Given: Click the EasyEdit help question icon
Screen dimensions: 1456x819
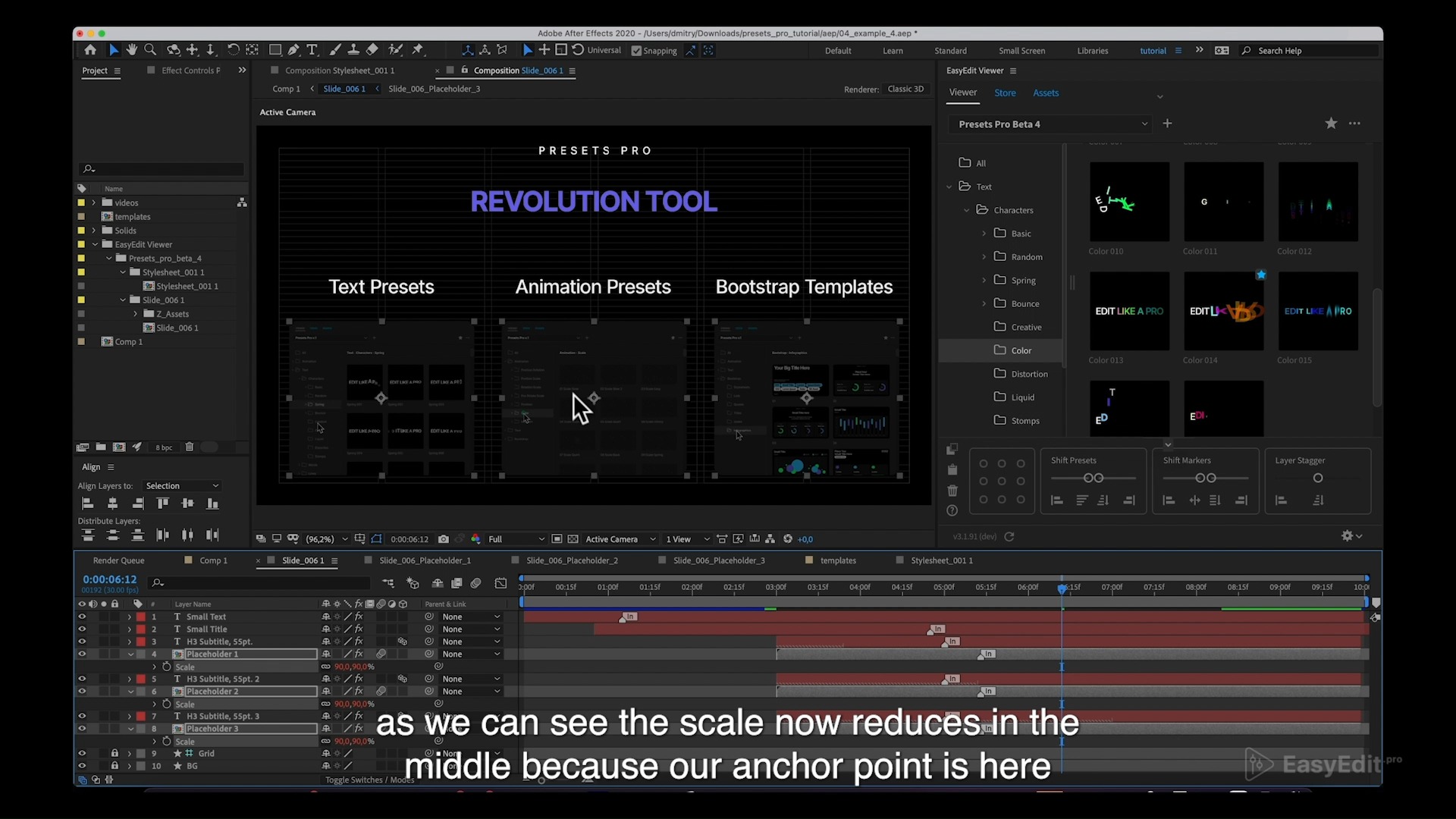Looking at the screenshot, I should 952,511.
